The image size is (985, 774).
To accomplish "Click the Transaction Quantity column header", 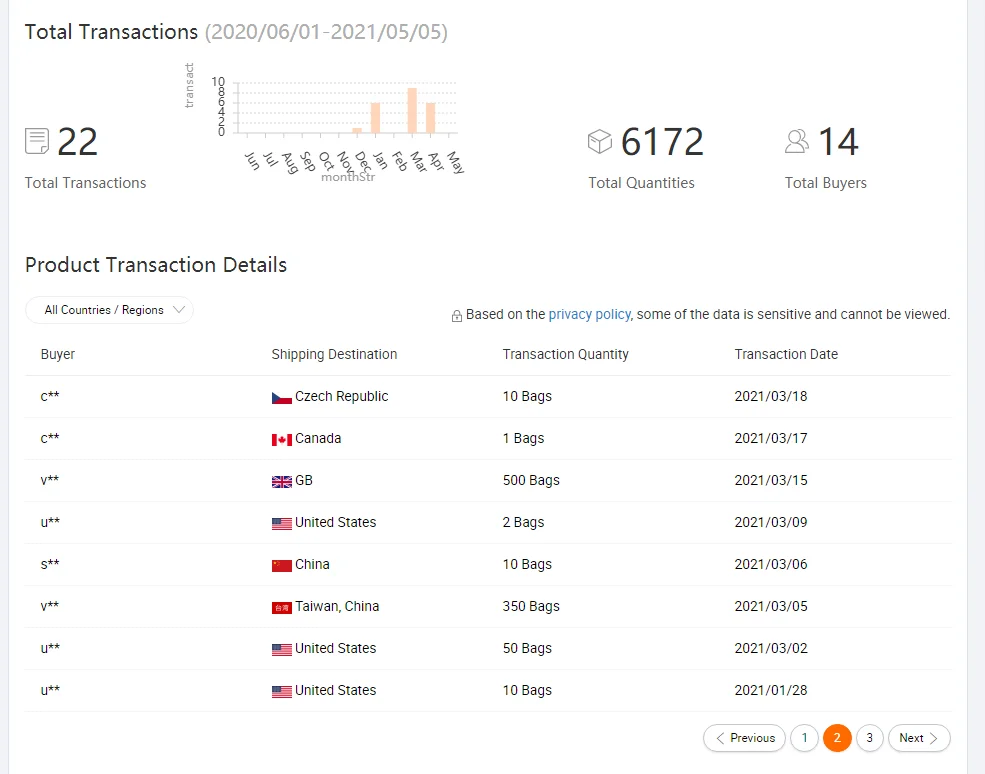I will [x=565, y=354].
